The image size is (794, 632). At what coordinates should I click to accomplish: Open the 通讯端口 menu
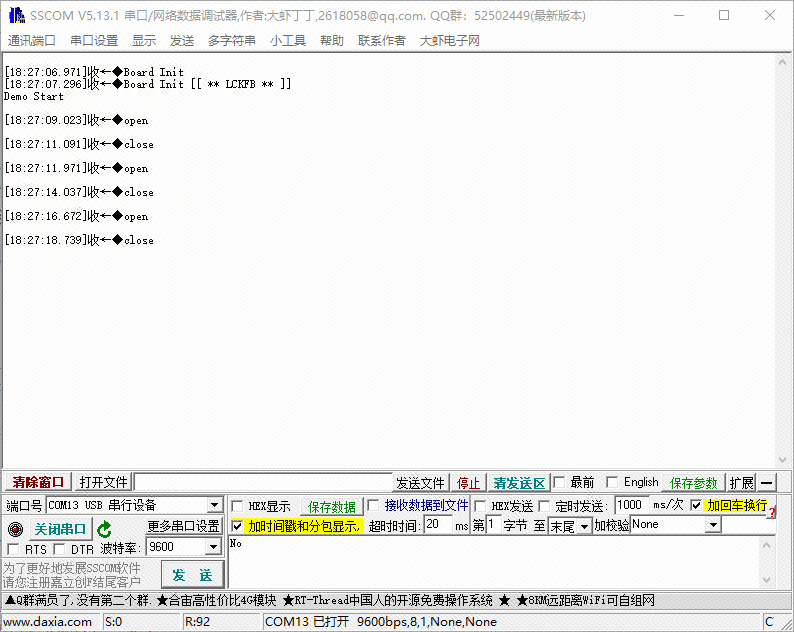[x=32, y=41]
